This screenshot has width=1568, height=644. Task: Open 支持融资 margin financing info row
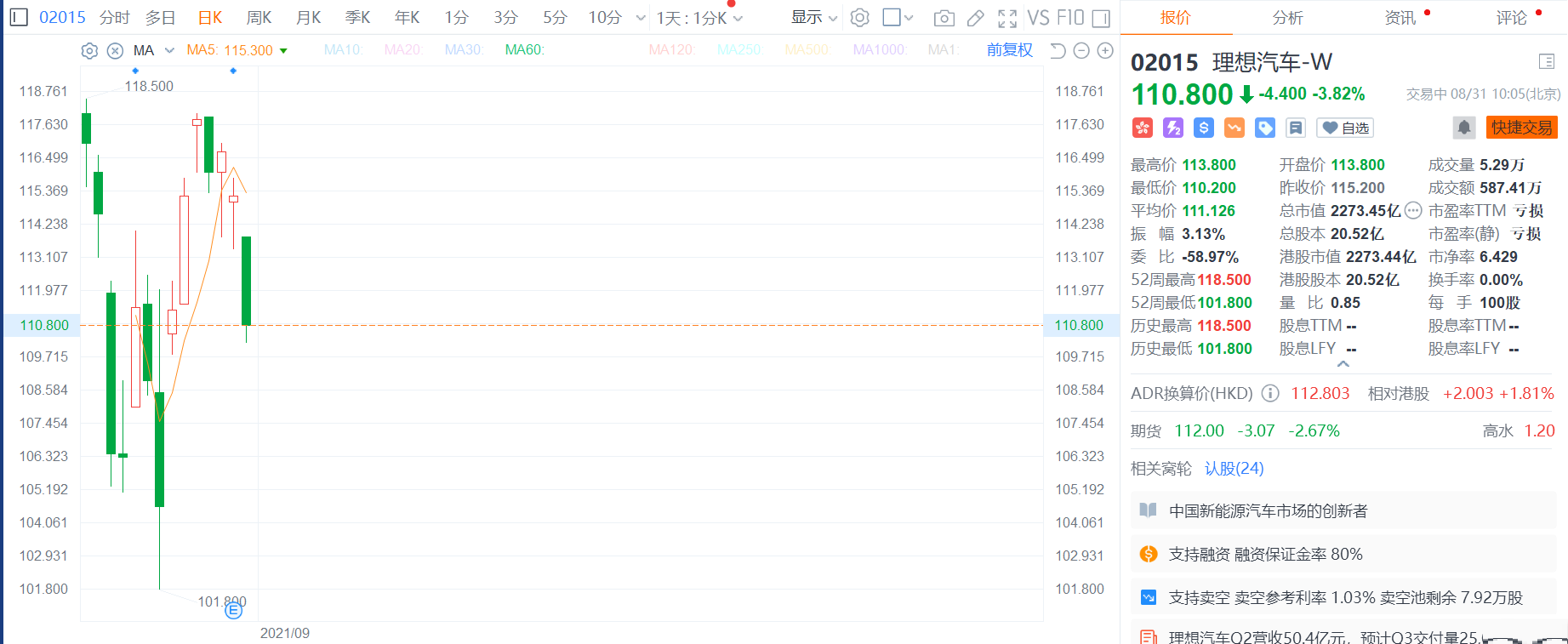click(1344, 554)
